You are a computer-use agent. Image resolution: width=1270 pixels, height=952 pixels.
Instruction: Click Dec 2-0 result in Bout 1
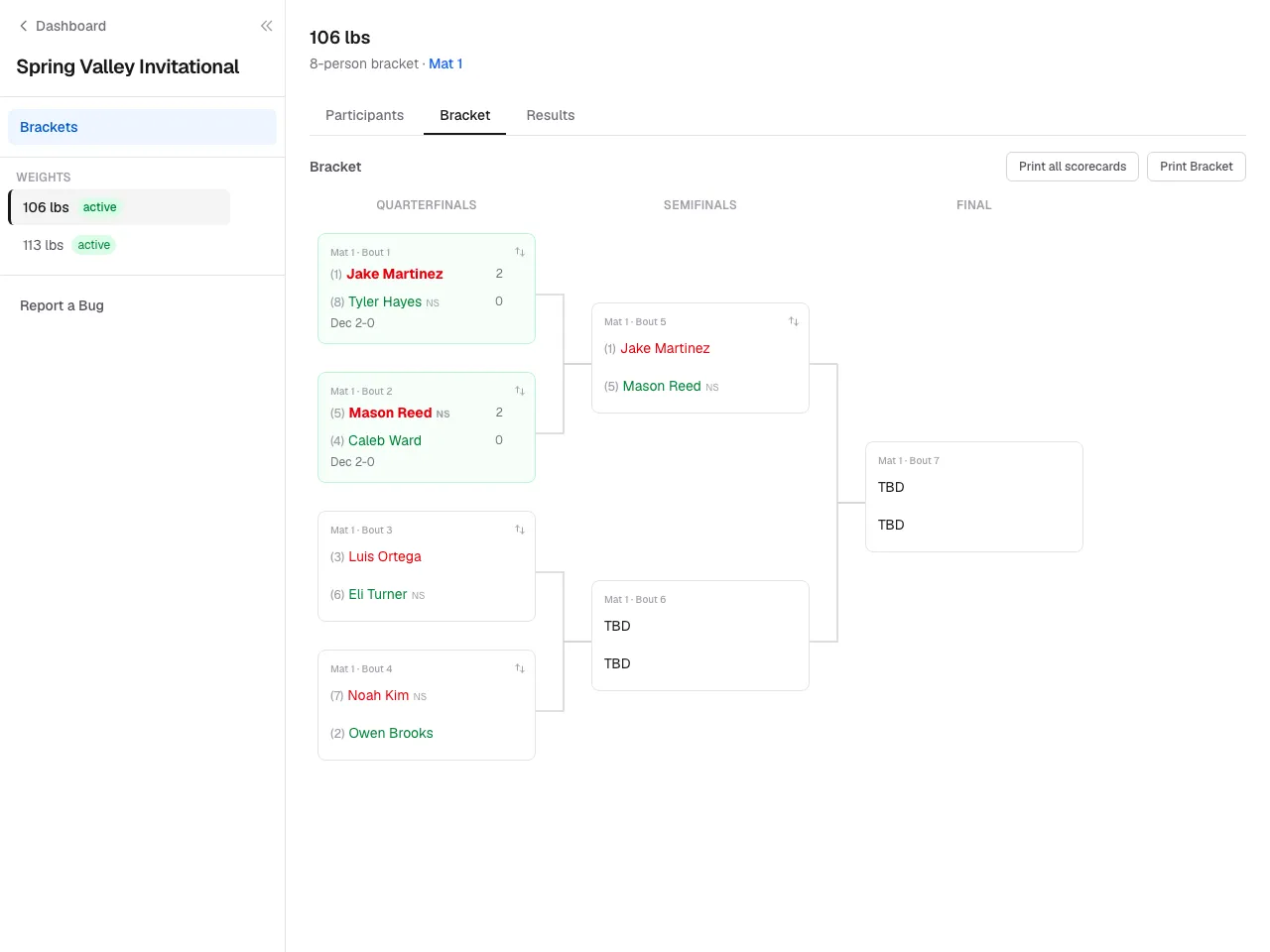pos(352,323)
